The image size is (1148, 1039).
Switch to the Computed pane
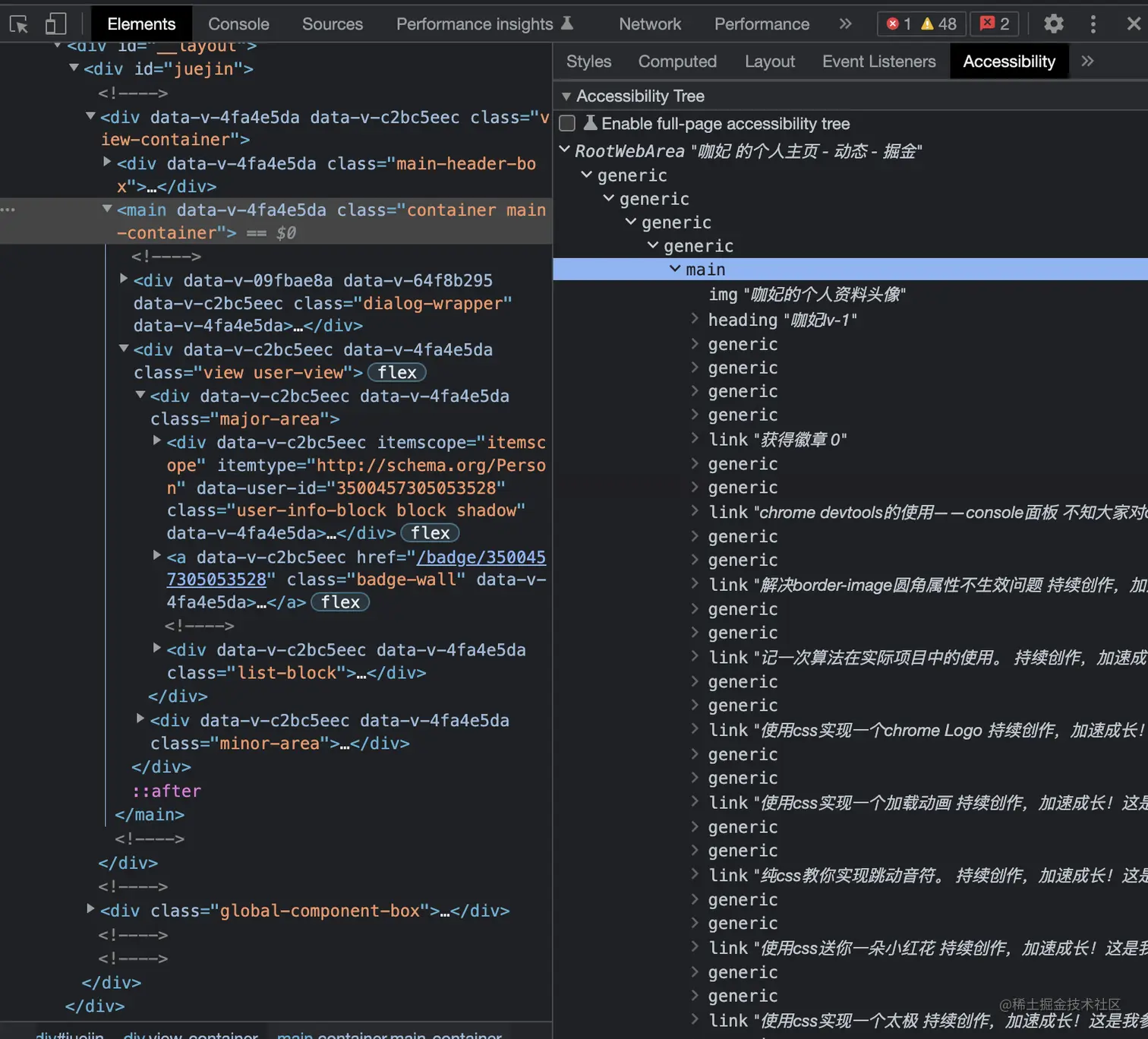tap(677, 62)
